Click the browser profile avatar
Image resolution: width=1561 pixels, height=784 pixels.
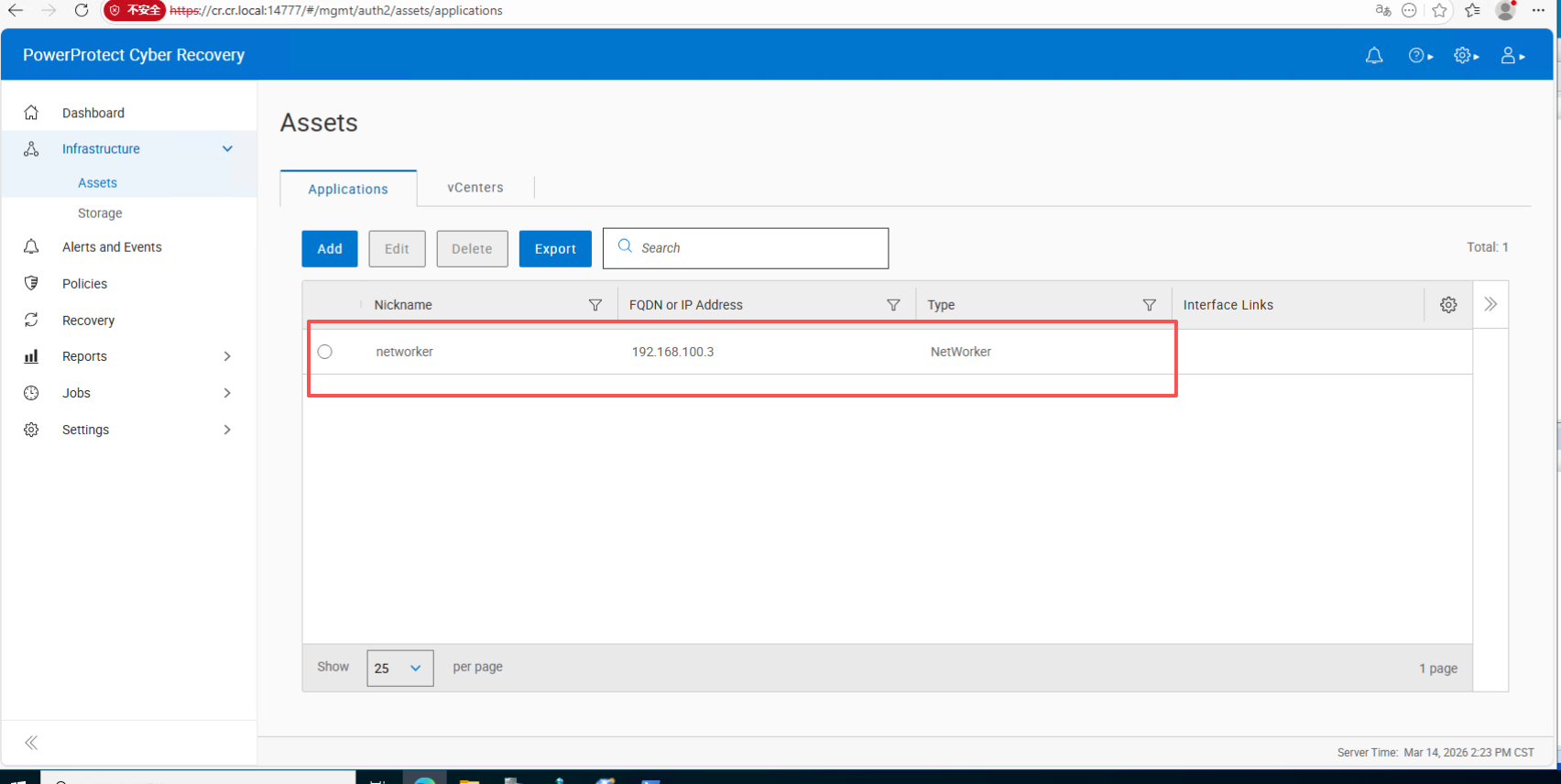click(1505, 10)
